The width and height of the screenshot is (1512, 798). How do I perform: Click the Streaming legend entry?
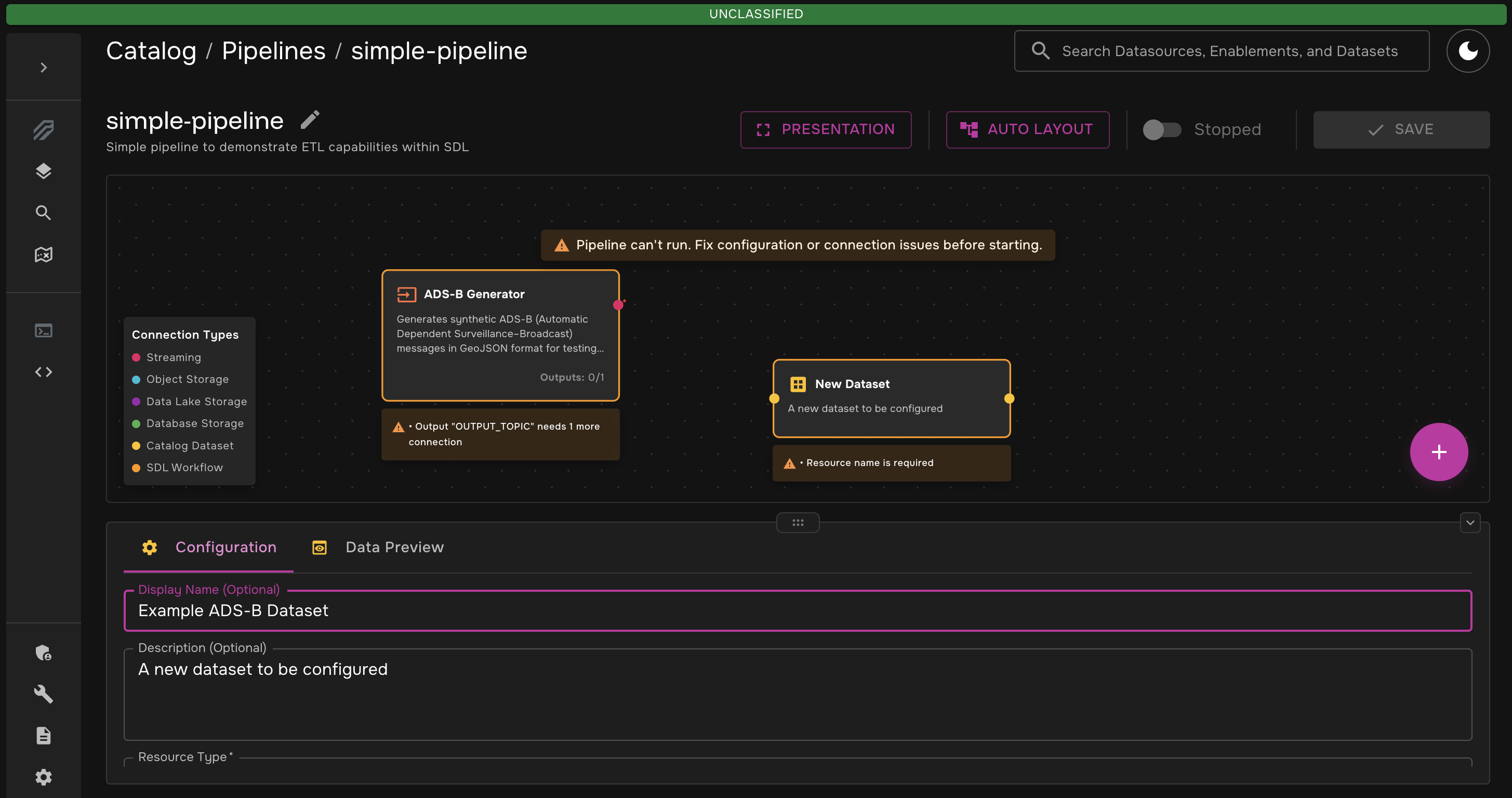pyautogui.click(x=167, y=357)
